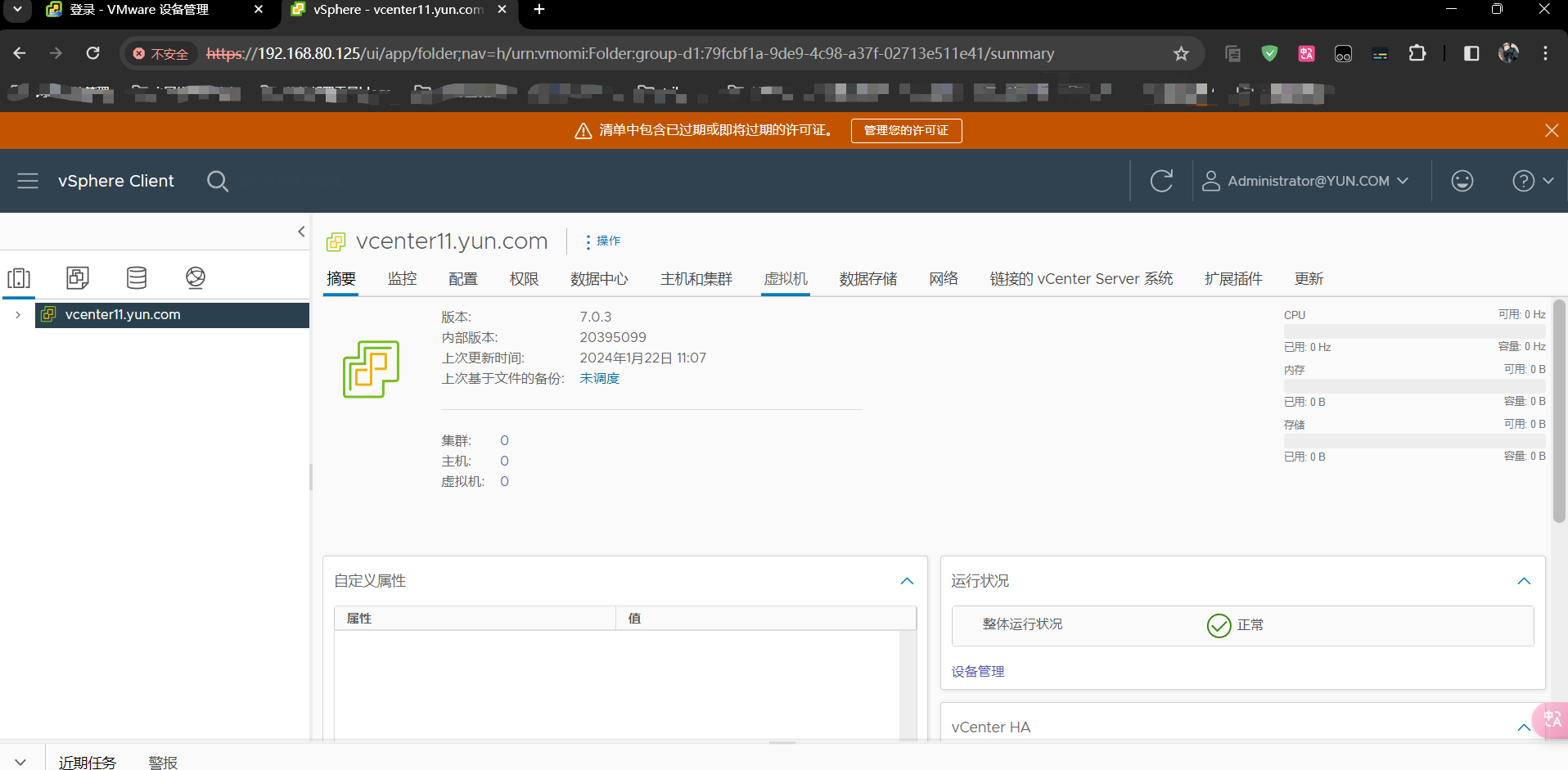Click the main content vertical scrollbar

[x=1559, y=412]
